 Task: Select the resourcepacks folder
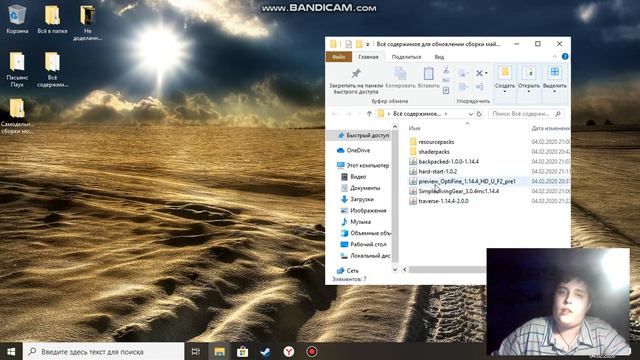tap(432, 142)
